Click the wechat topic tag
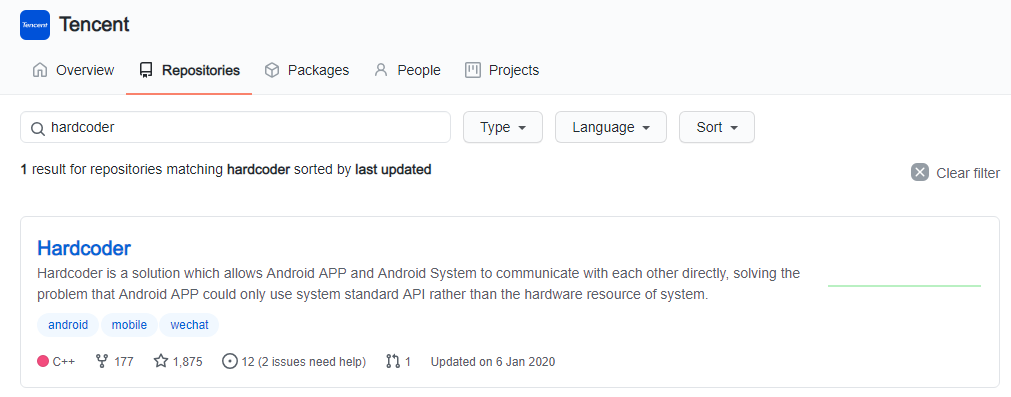This screenshot has width=1011, height=397. tap(189, 325)
